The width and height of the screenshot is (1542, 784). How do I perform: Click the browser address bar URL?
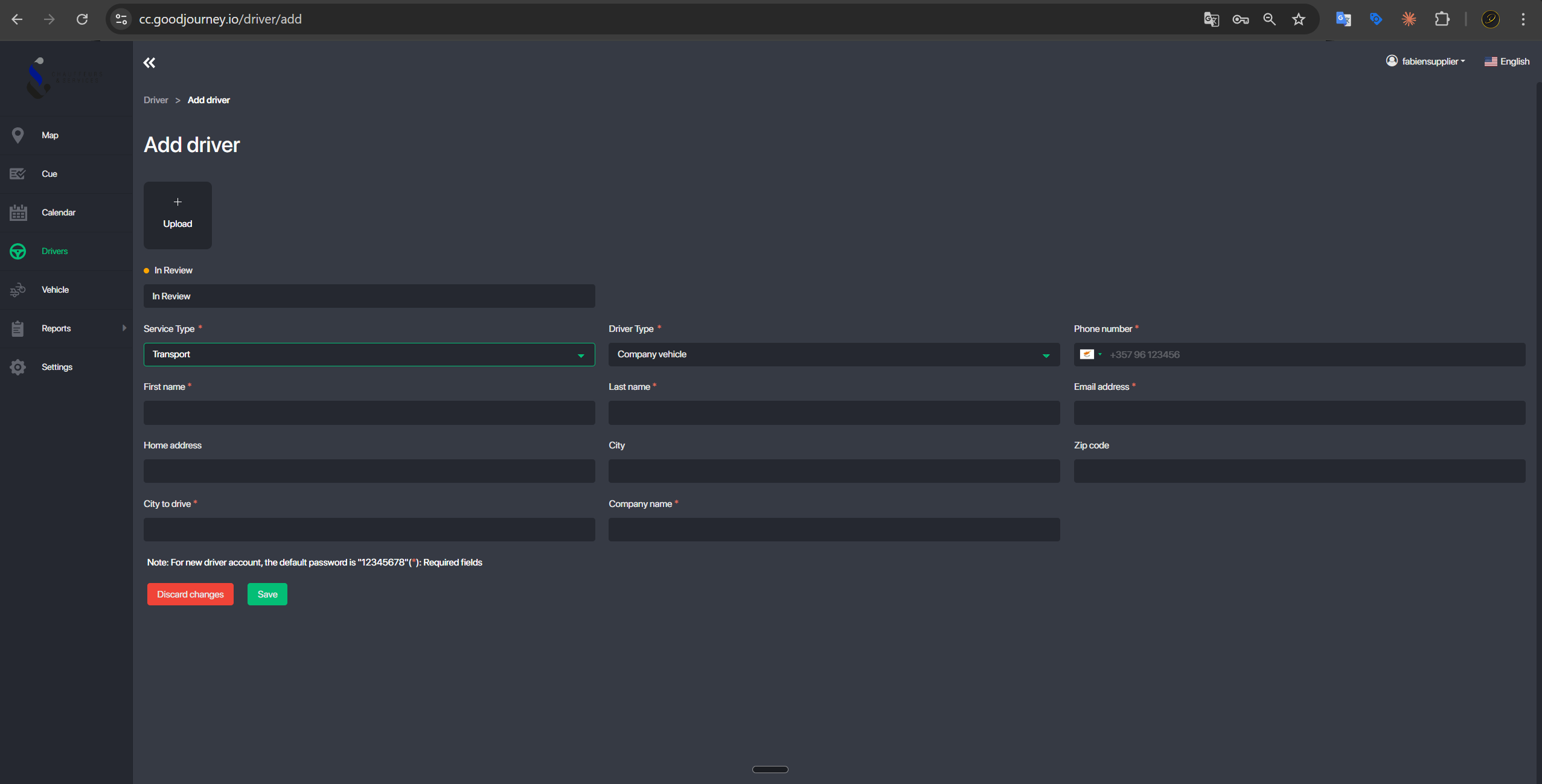point(220,19)
